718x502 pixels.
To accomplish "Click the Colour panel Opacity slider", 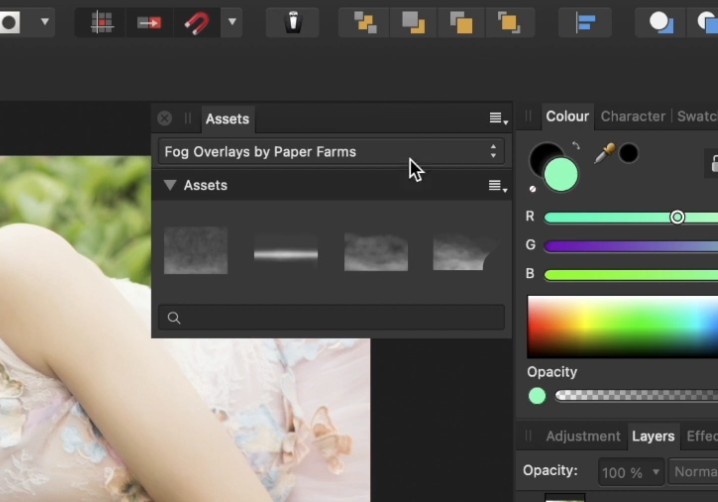I will pos(636,395).
